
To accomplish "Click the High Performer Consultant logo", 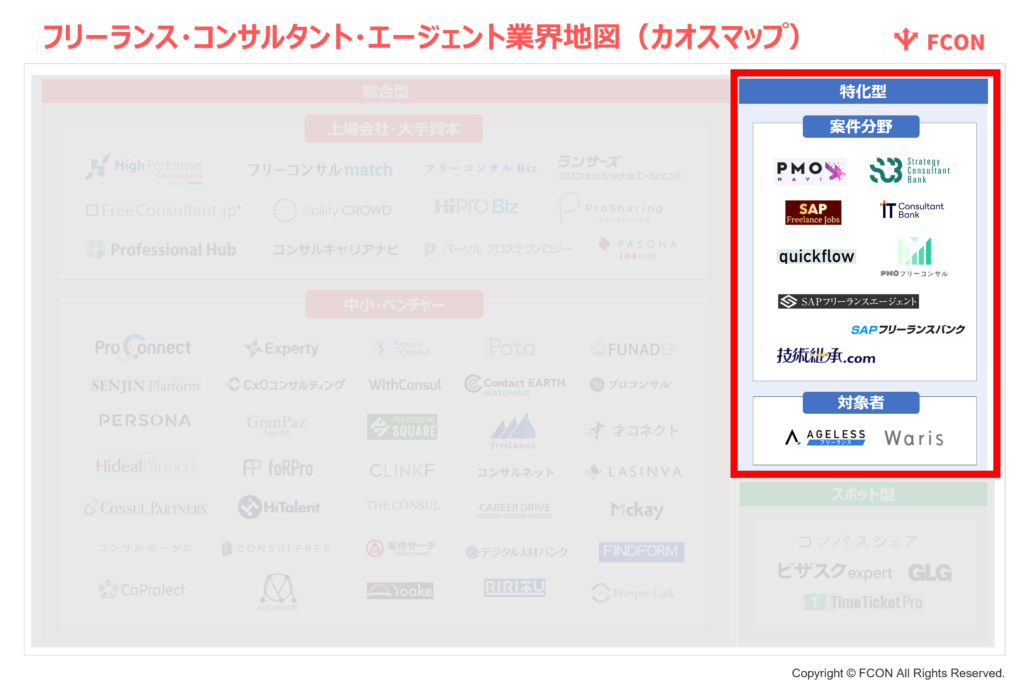I will pyautogui.click(x=144, y=168).
